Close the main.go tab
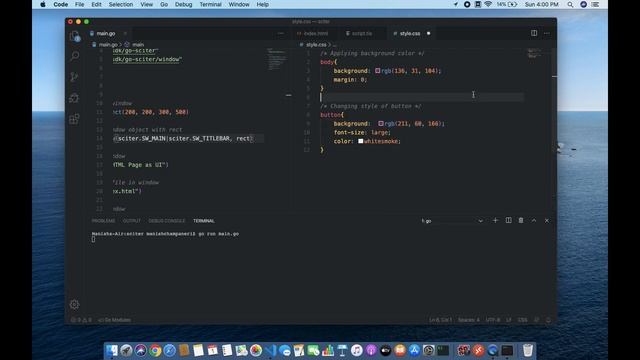Viewport: 640px width, 360px height. tap(125, 33)
